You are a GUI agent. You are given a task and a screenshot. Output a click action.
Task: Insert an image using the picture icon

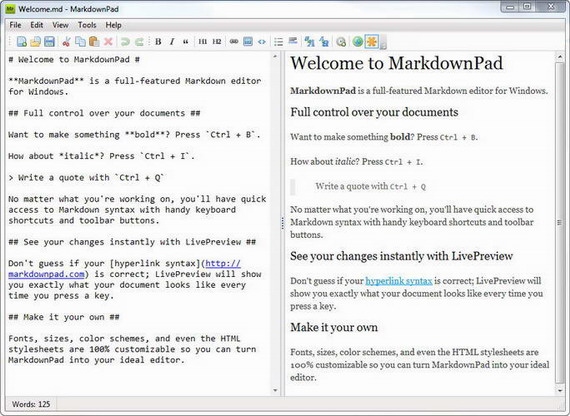click(x=248, y=42)
